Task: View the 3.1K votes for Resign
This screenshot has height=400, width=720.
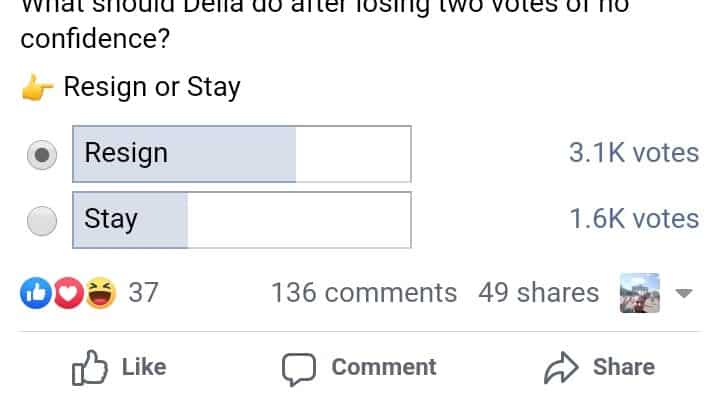Action: coord(633,153)
